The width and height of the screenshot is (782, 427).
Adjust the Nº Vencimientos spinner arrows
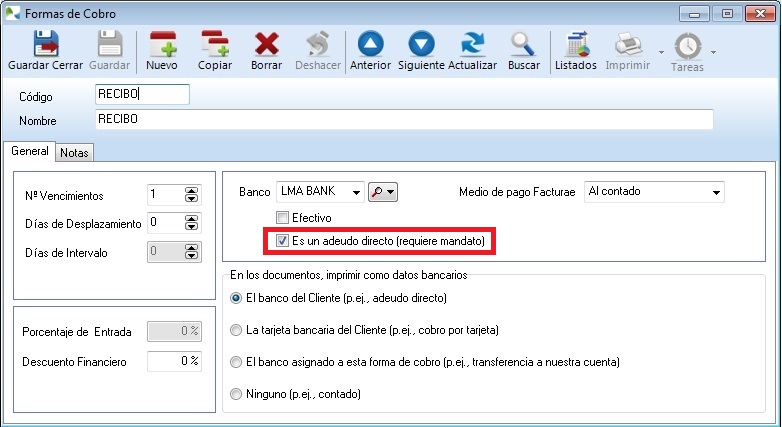pos(192,195)
